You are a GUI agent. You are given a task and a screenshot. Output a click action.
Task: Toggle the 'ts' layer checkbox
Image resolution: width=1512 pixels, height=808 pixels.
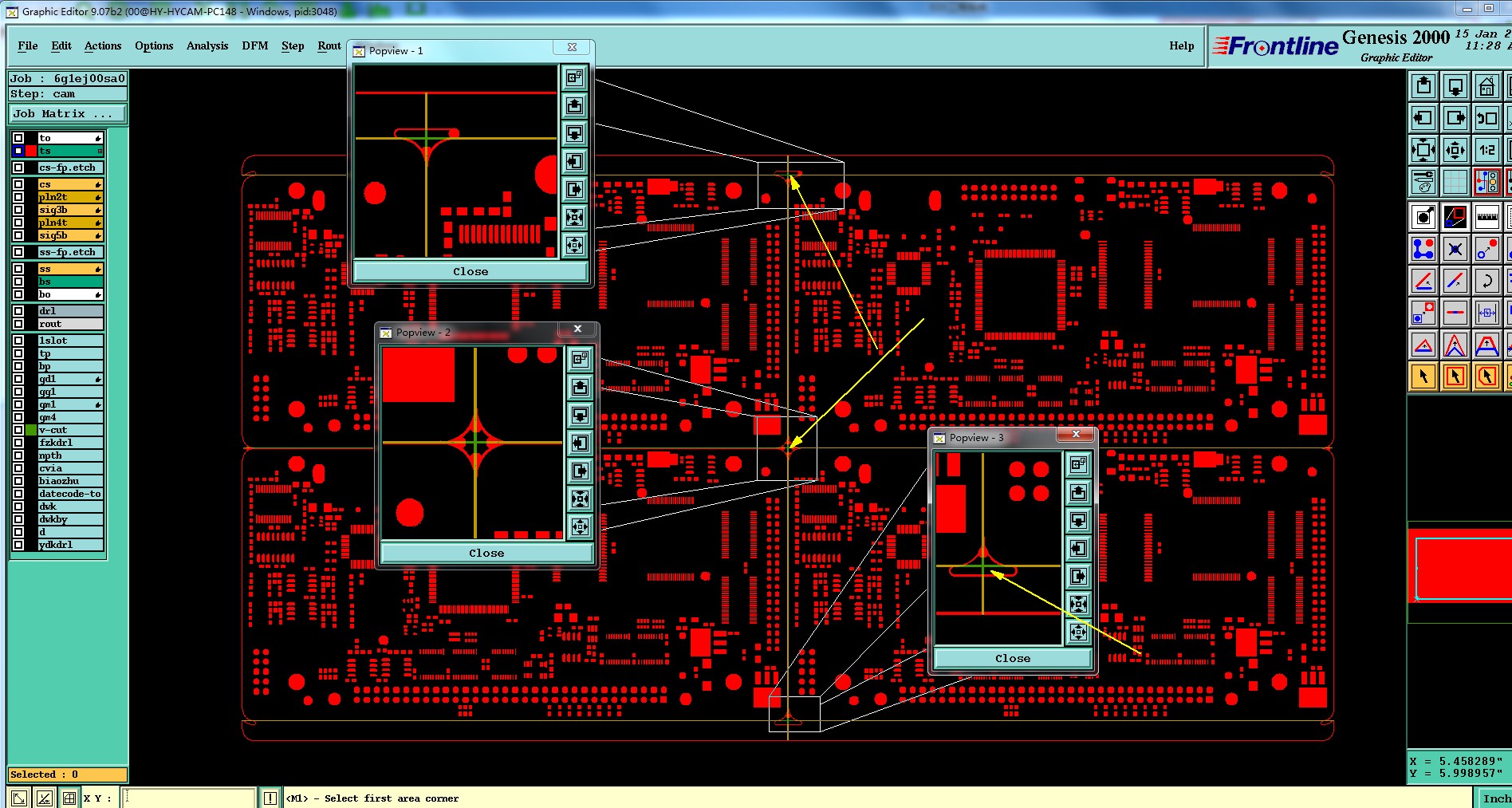pos(18,151)
